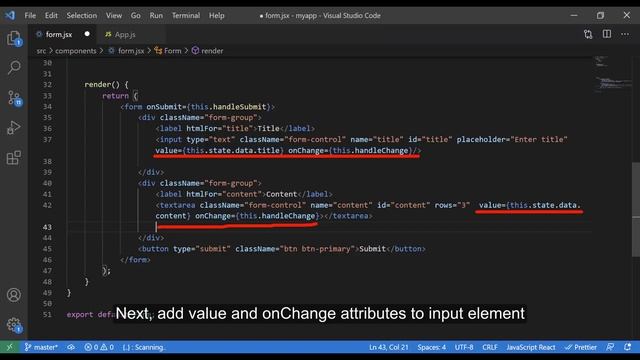Change encoding via UTF-8
Image resolution: width=640 pixels, height=360 pixels.
click(464, 347)
